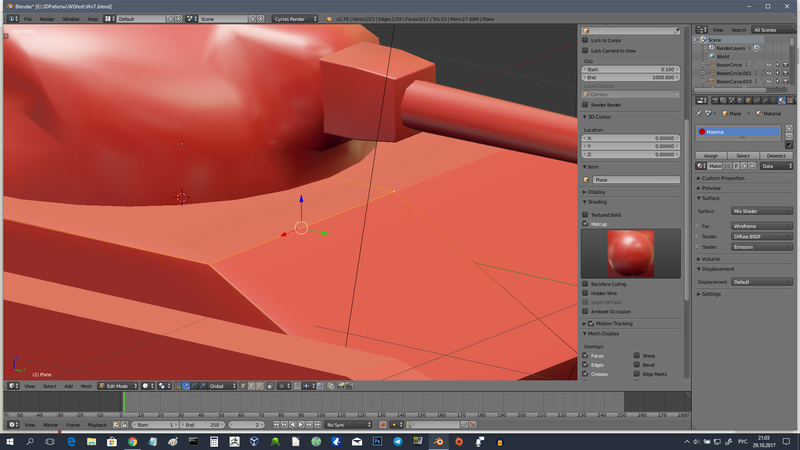Open the Mesh menu in 3D view header
This screenshot has height=450, width=800.
[86, 386]
